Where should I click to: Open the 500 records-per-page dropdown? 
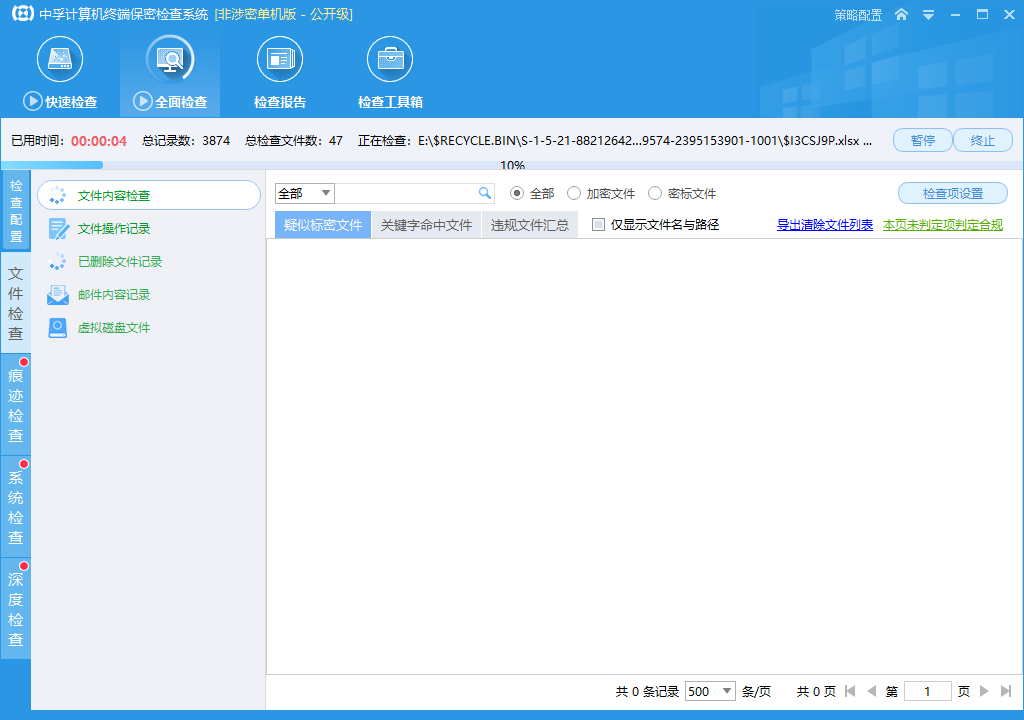(710, 691)
